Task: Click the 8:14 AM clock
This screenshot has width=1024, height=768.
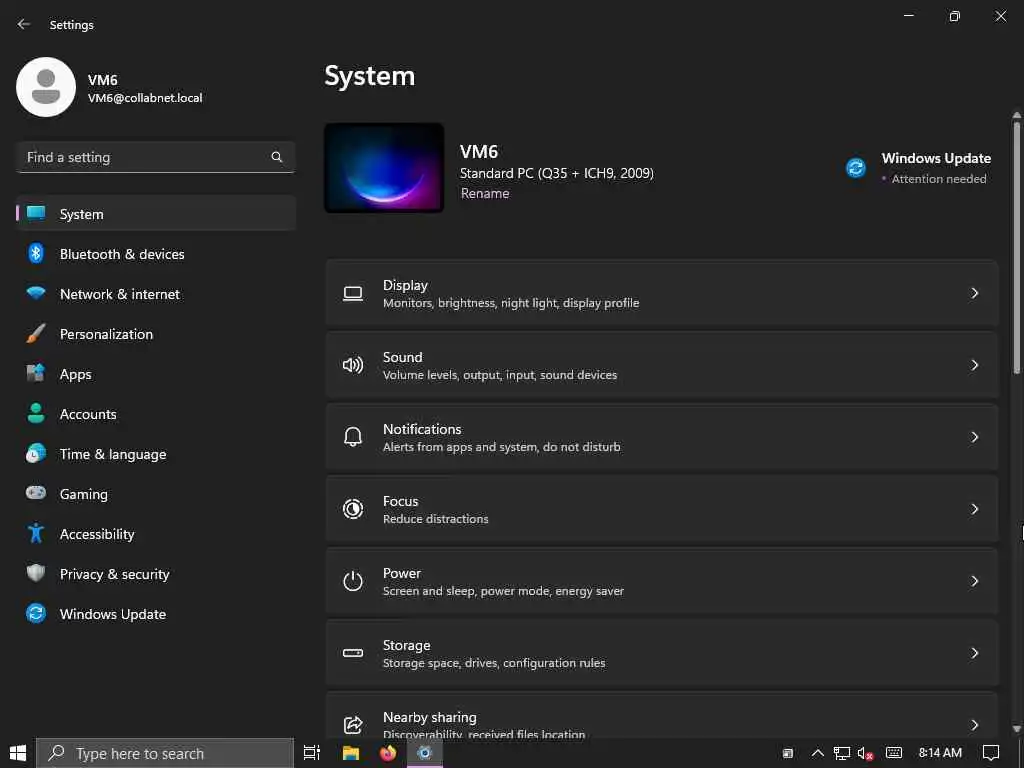Action: pyautogui.click(x=940, y=753)
